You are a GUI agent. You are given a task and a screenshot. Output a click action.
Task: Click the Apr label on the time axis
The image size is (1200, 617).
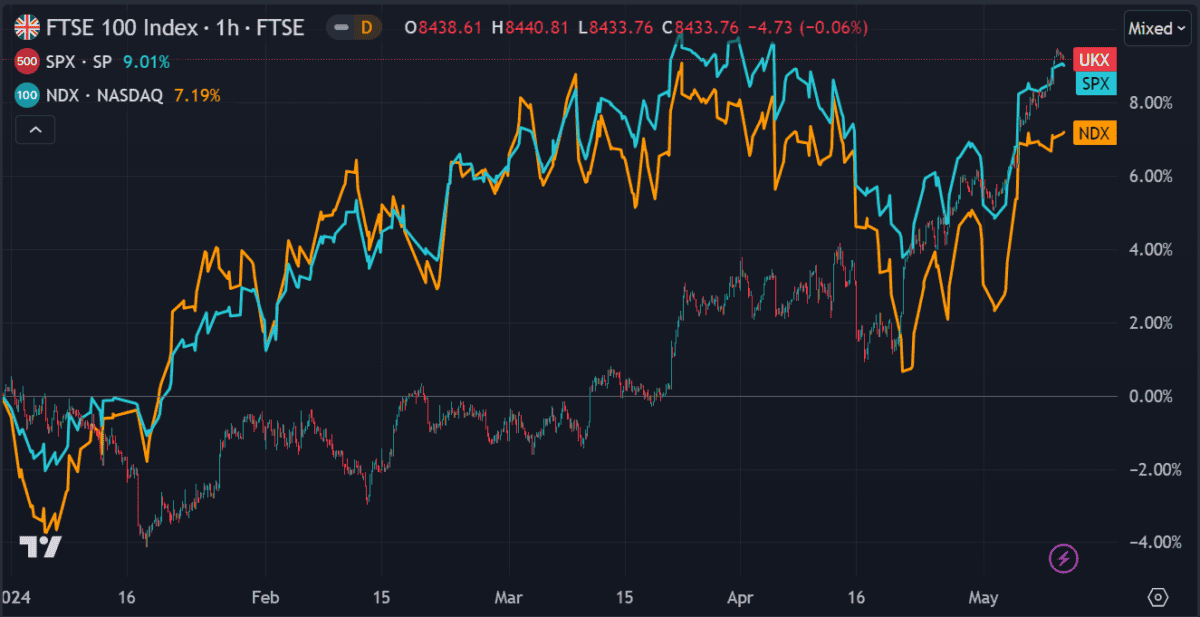click(x=737, y=597)
